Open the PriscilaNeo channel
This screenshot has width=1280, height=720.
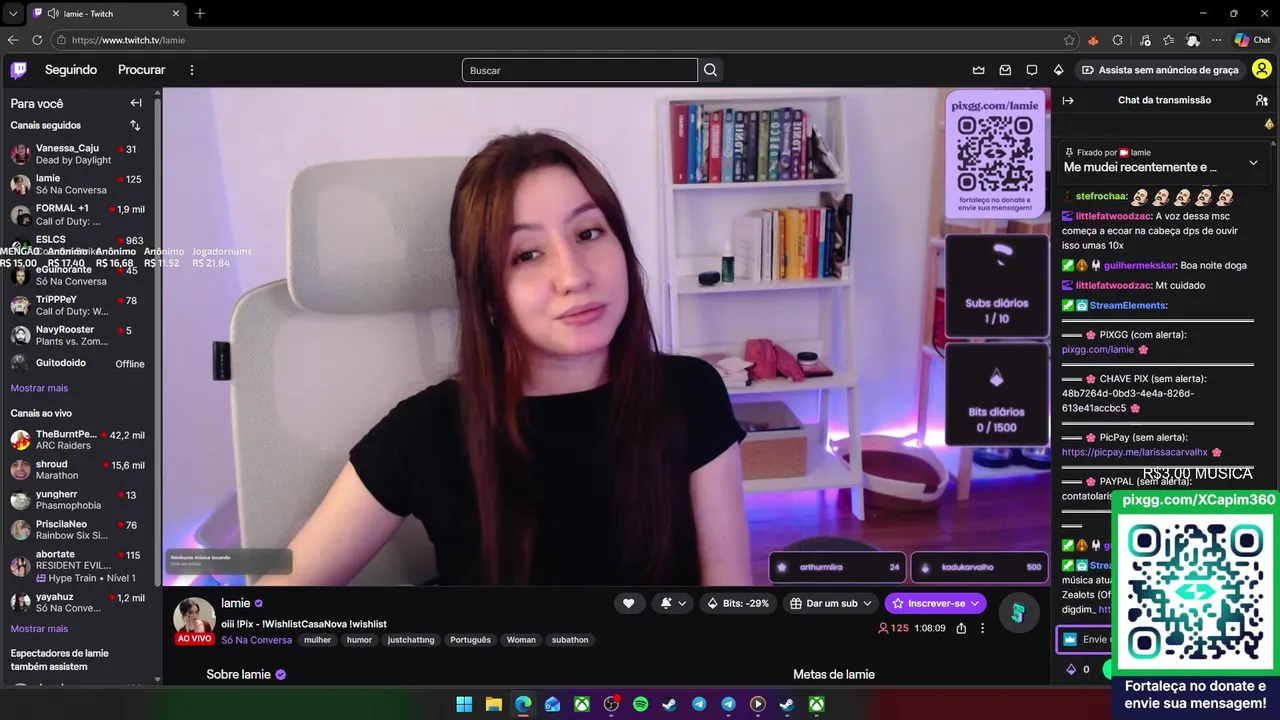pos(77,530)
